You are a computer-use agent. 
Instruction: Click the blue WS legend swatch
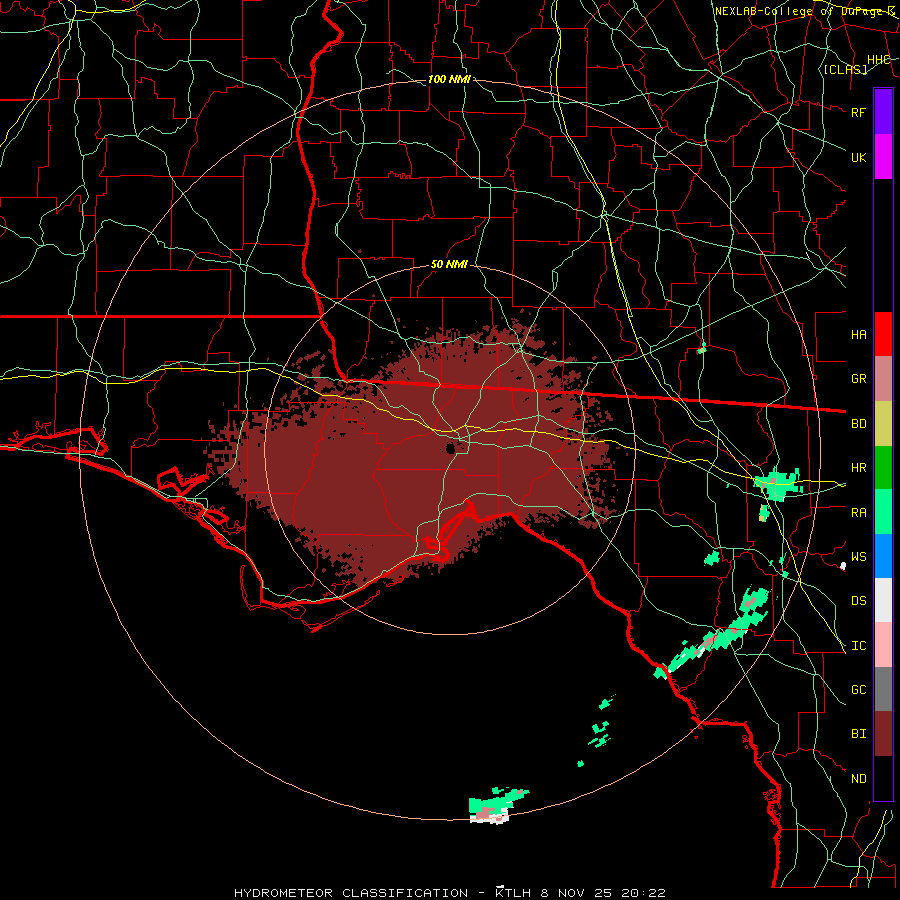coord(883,556)
